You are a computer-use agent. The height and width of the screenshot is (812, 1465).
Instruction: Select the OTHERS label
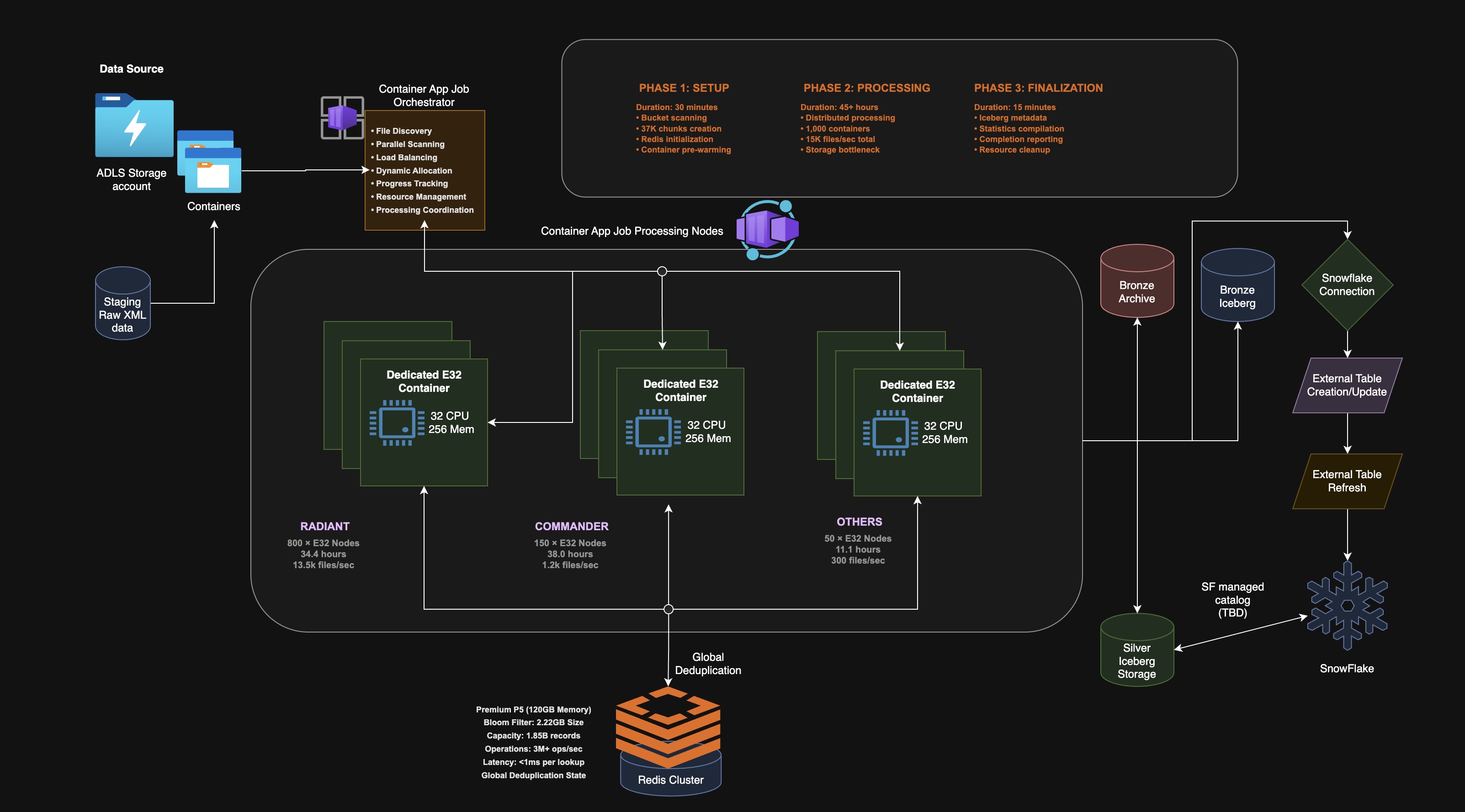(x=860, y=522)
